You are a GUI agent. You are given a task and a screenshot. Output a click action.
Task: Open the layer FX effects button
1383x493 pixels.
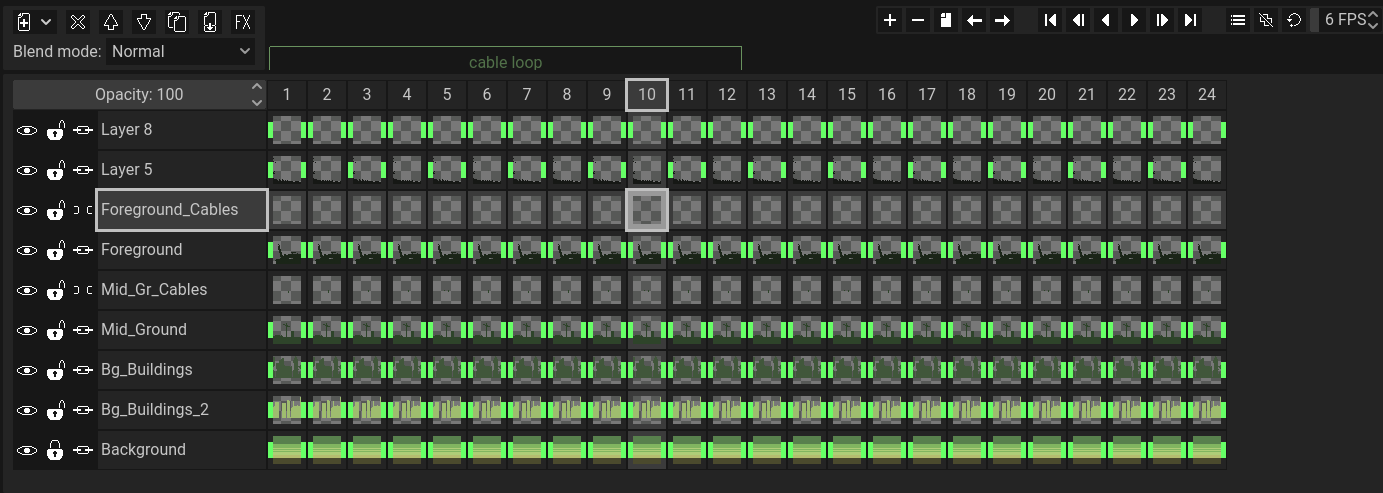pyautogui.click(x=242, y=21)
